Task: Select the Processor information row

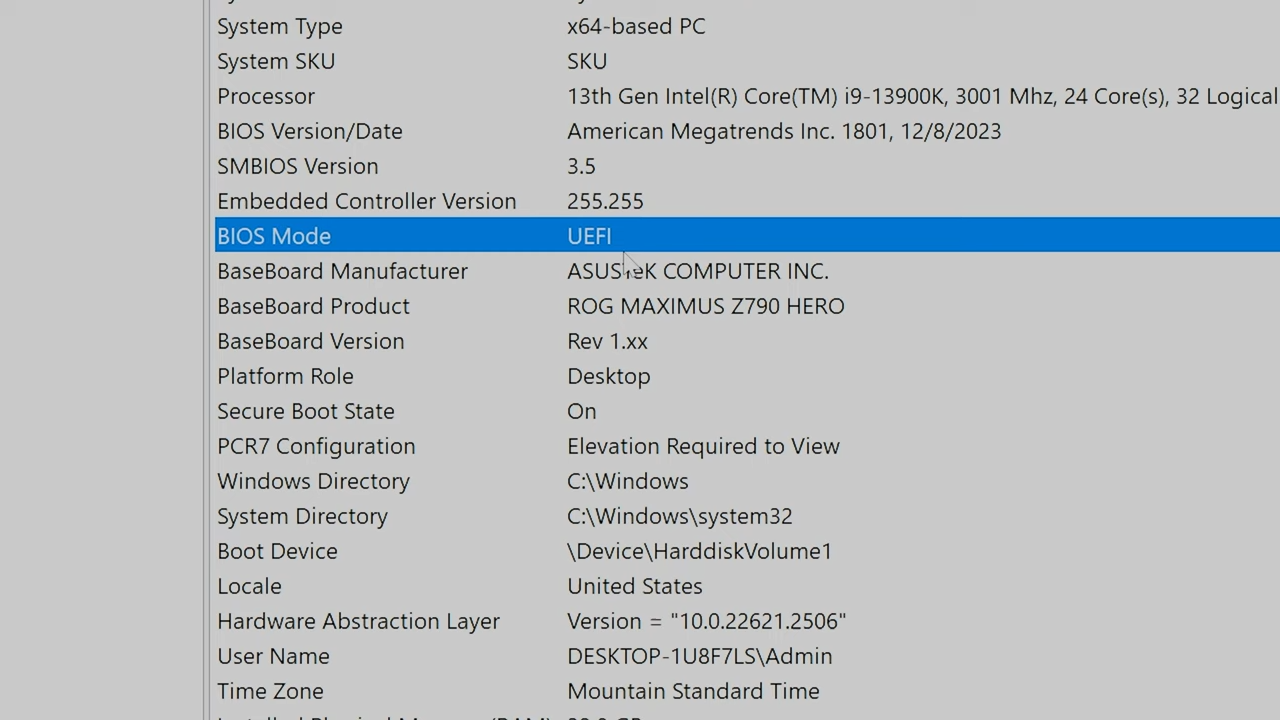Action: pos(400,96)
